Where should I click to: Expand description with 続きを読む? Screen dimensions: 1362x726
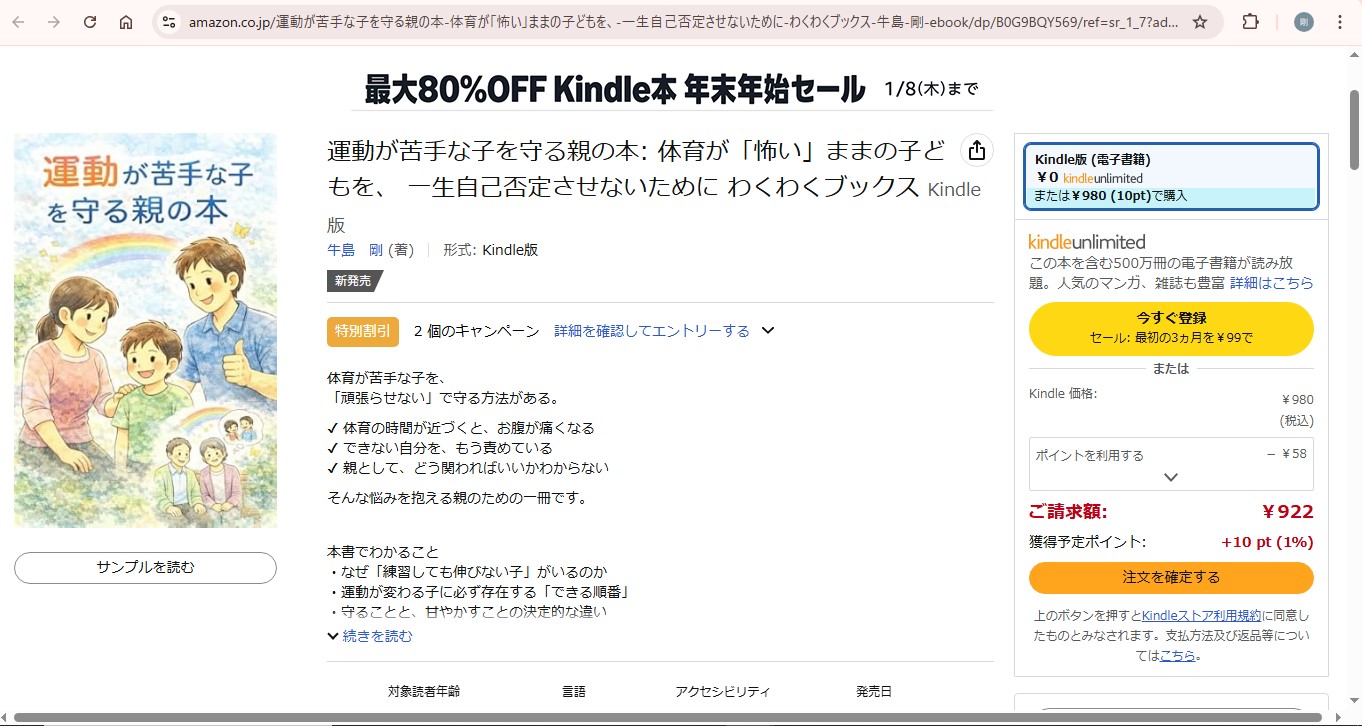(x=376, y=636)
